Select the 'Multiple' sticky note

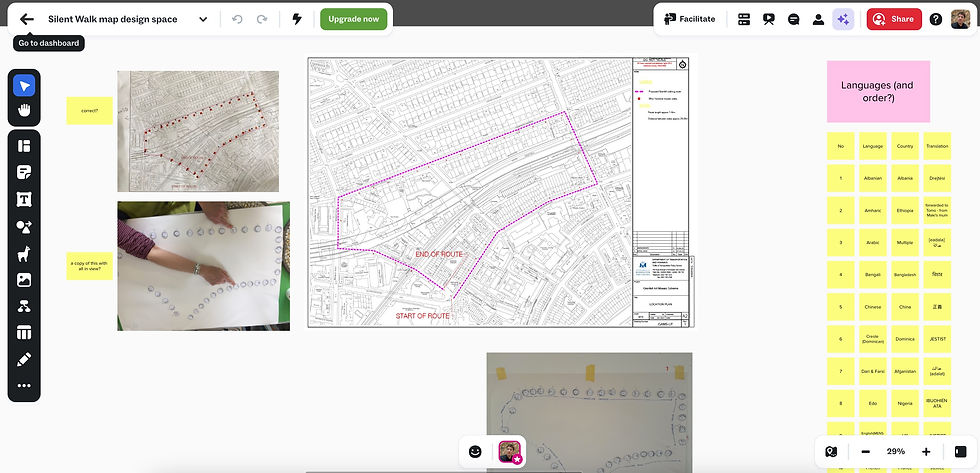905,242
